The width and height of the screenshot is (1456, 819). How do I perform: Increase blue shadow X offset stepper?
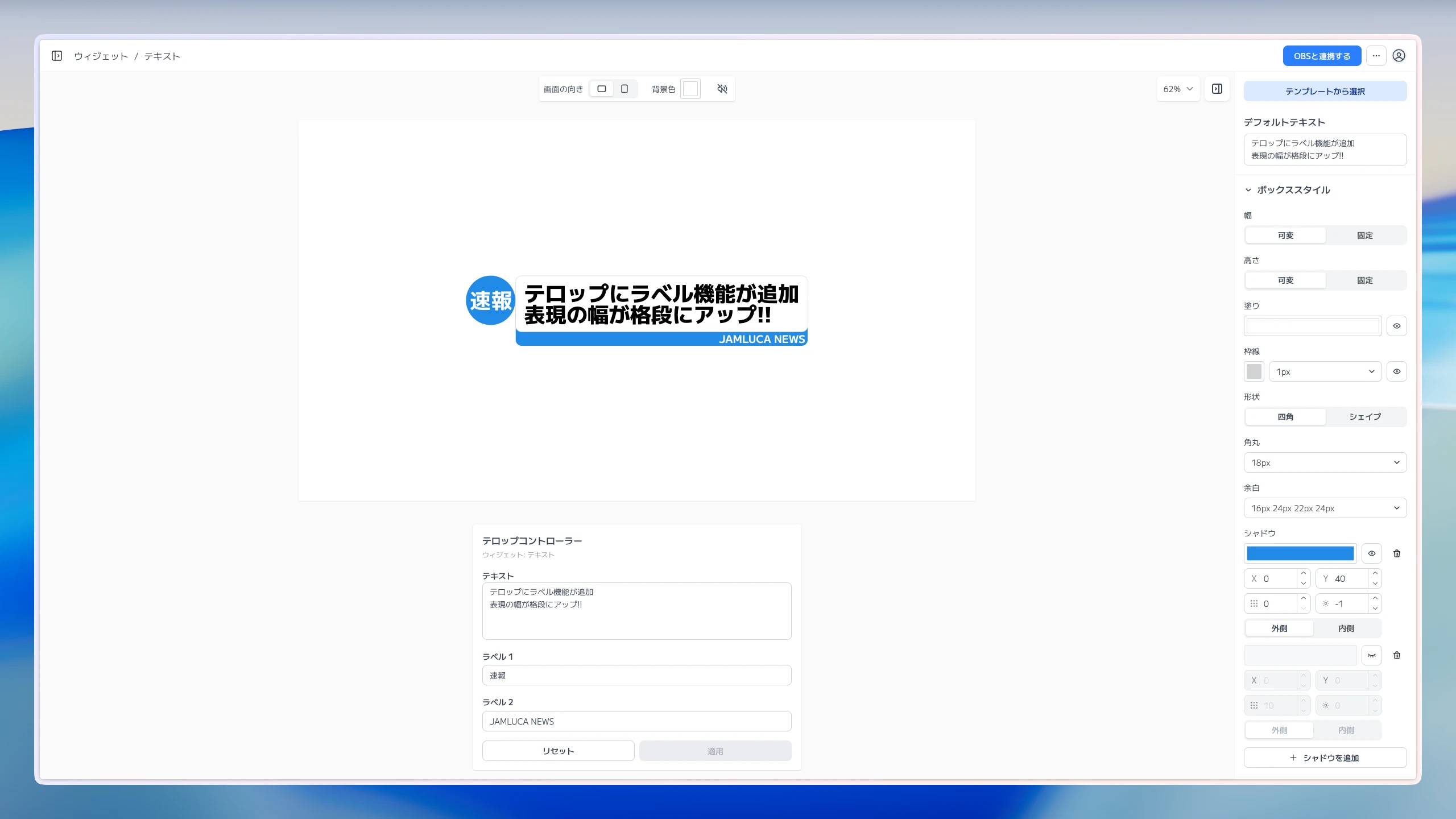1304,573
